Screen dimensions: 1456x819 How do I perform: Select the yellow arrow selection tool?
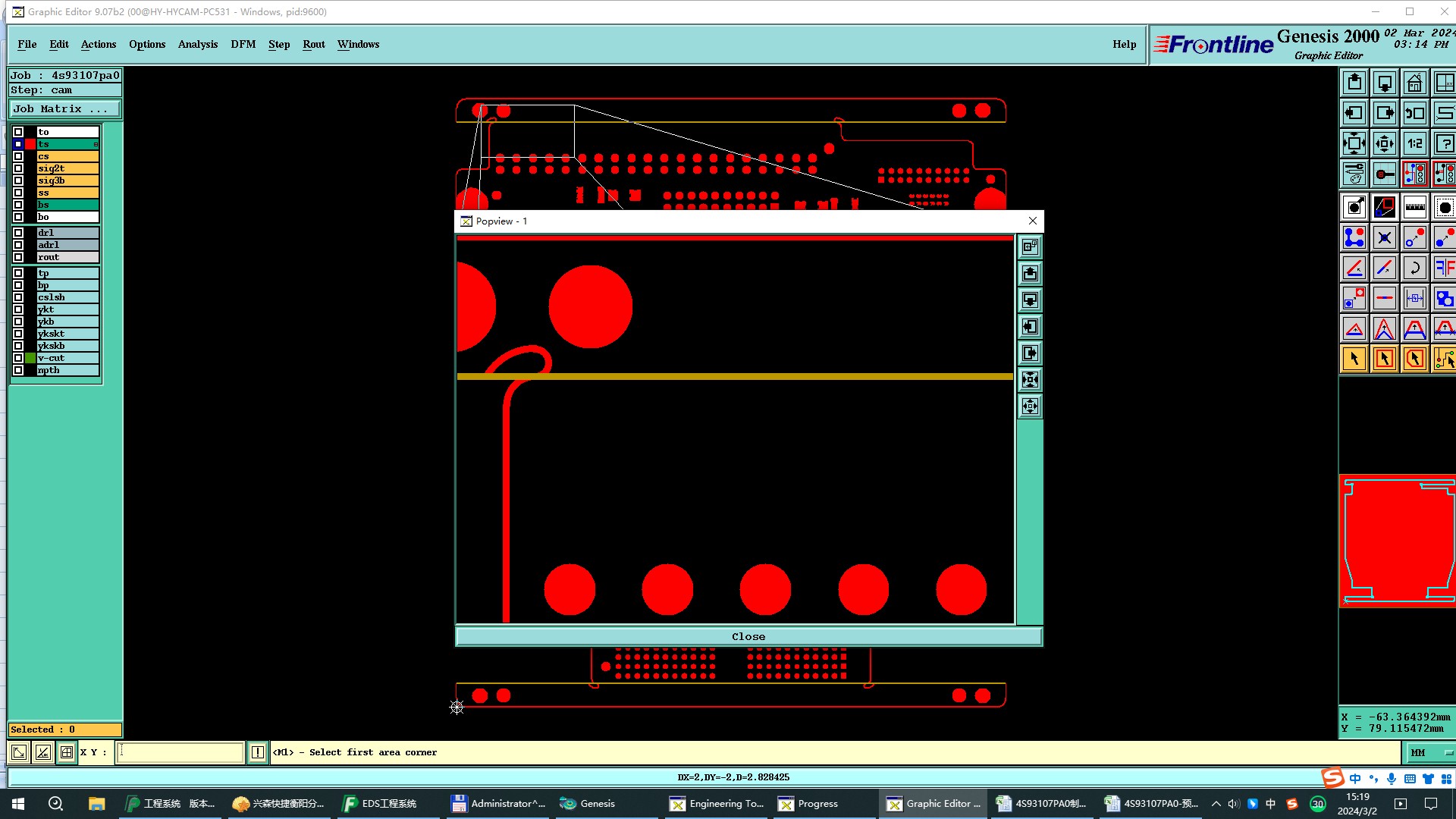(x=1354, y=359)
